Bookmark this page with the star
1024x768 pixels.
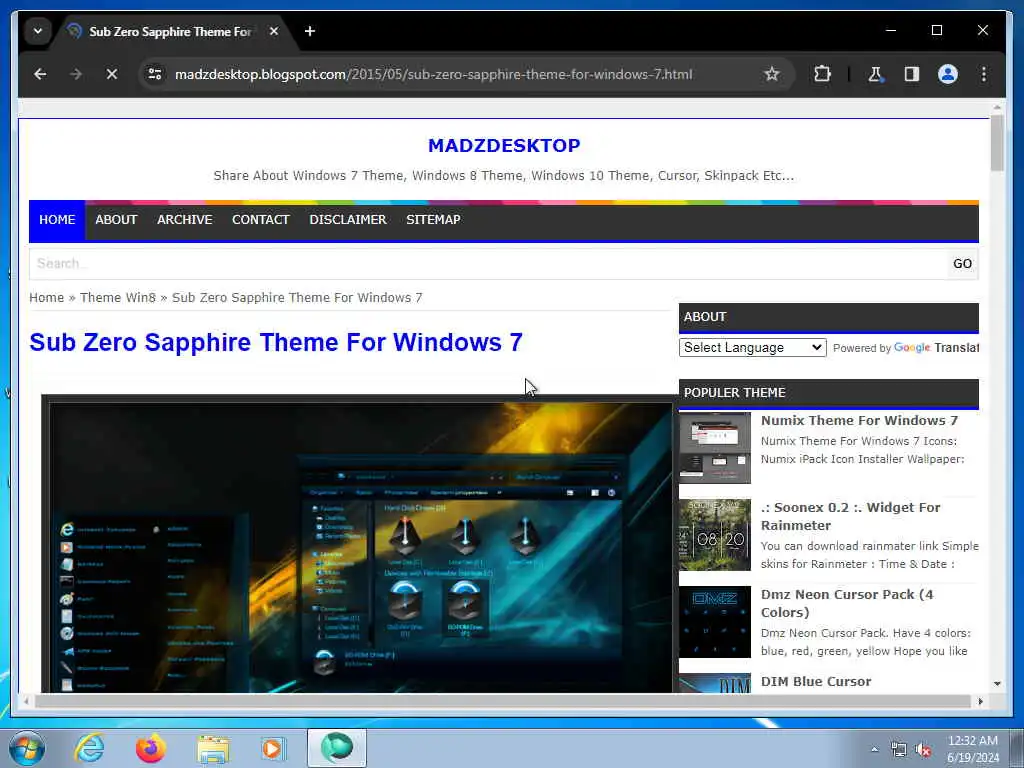pos(772,74)
